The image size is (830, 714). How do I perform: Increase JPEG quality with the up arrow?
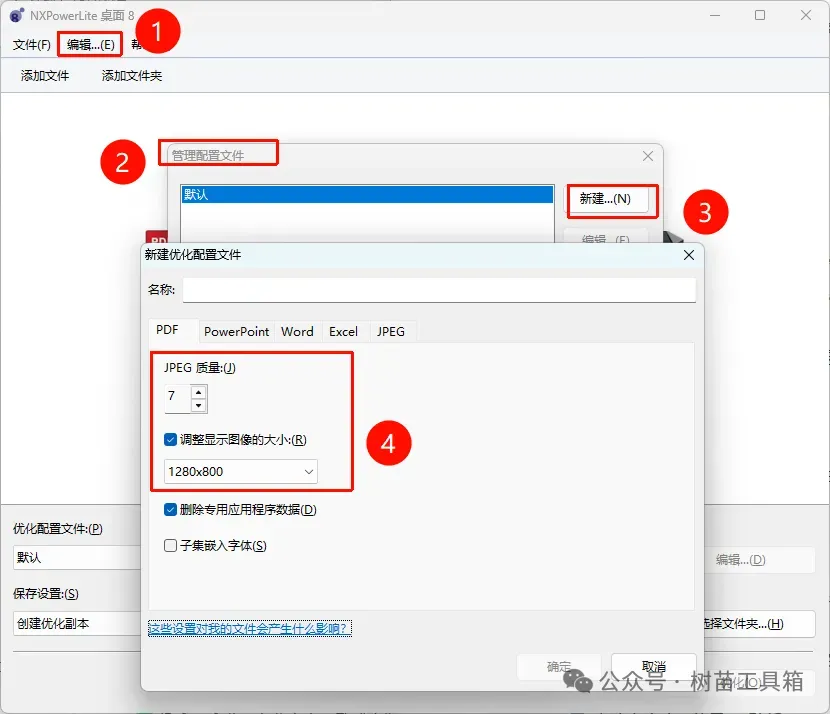point(199,392)
